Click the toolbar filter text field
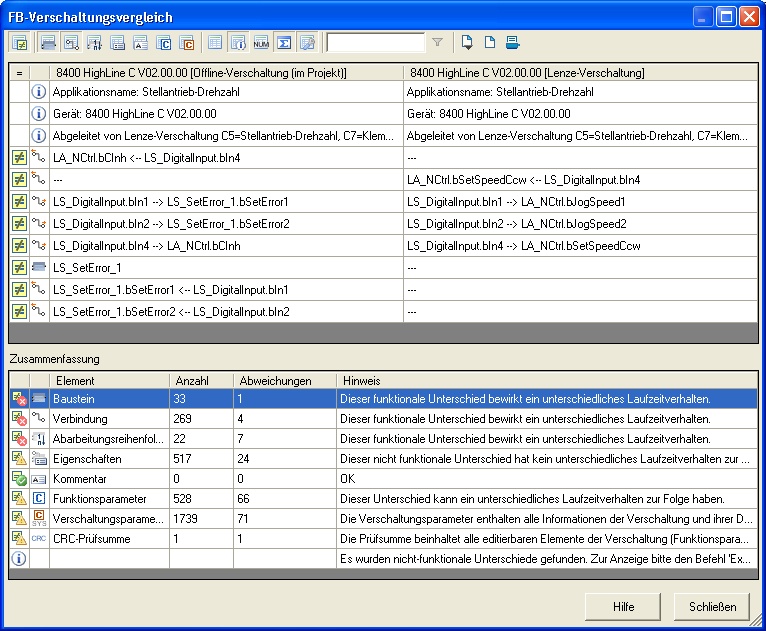Viewport: 766px width, 631px height. tap(375, 43)
